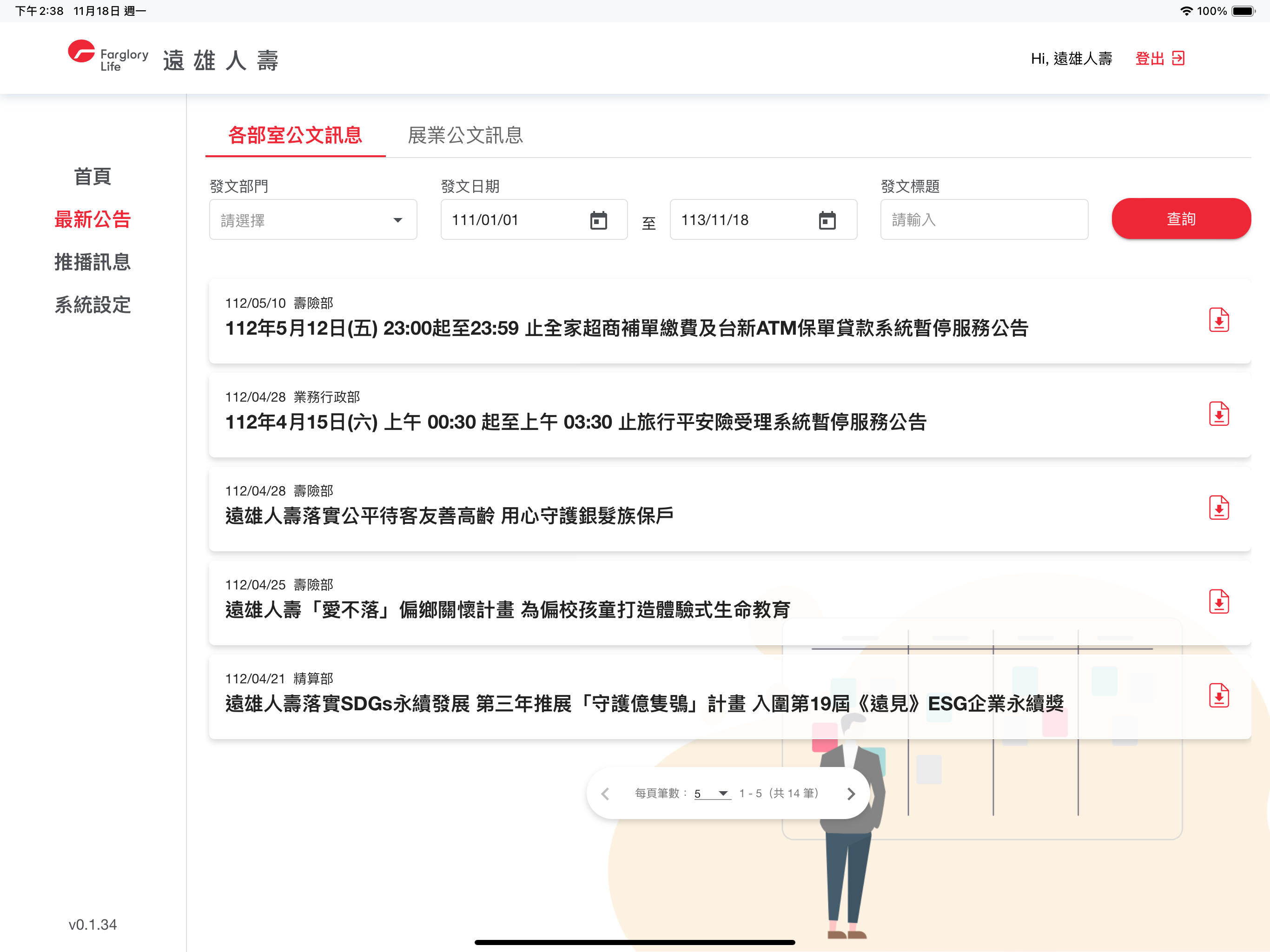Screen dimensions: 1270x952
Task: Download the 112/05/10 壽險部 announcement file
Action: [x=1218, y=320]
